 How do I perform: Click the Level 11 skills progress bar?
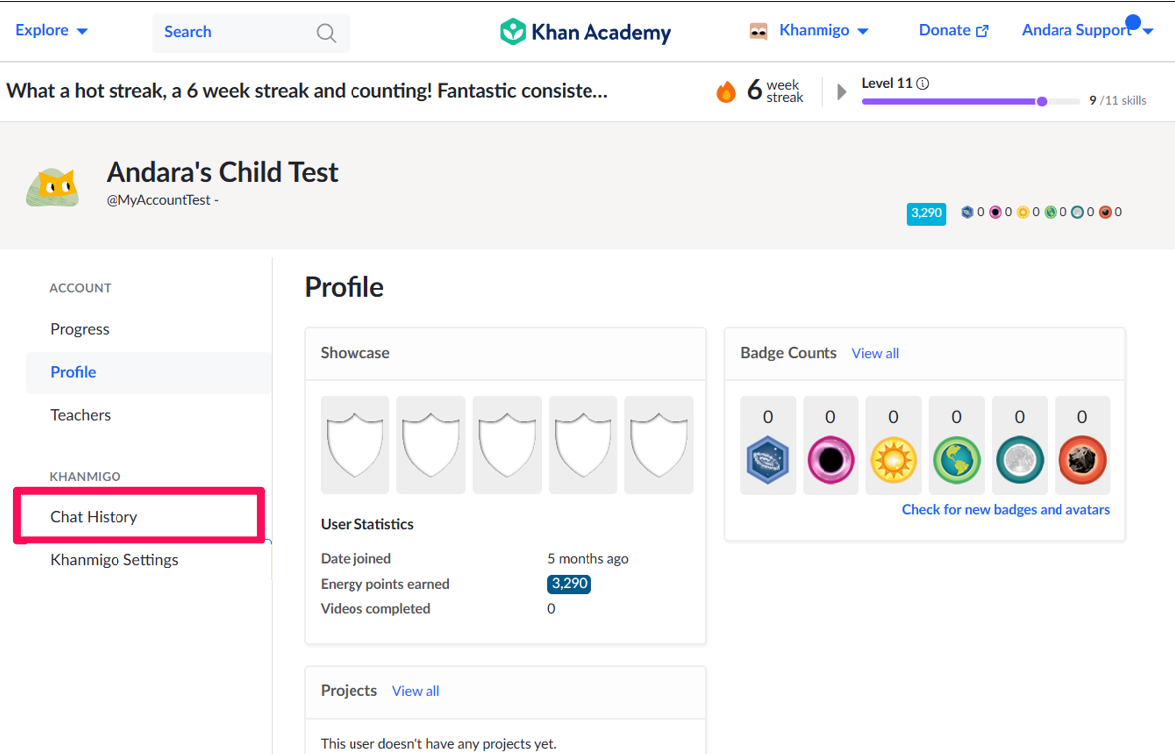point(971,101)
